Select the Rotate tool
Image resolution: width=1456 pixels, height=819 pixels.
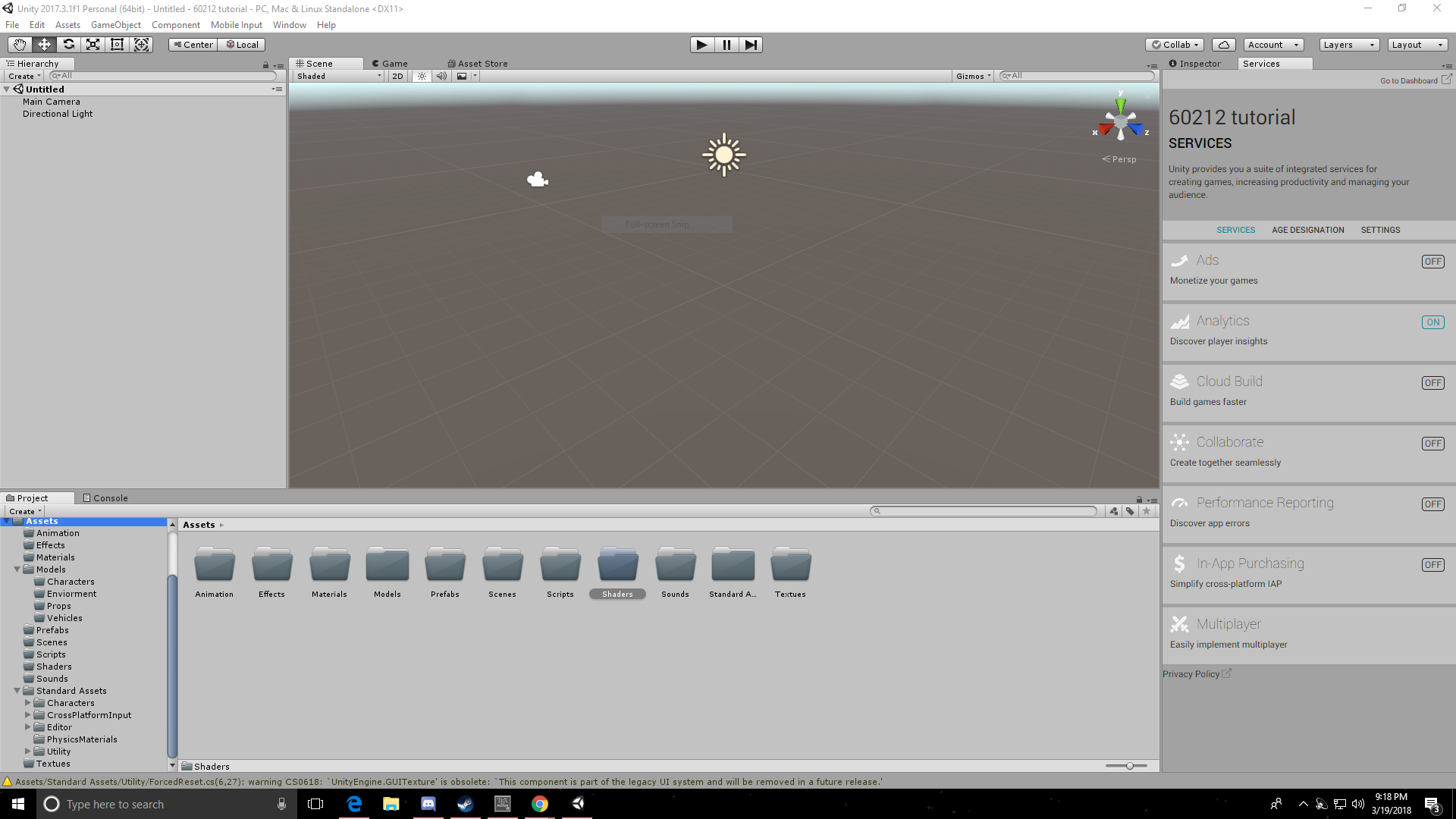click(68, 45)
